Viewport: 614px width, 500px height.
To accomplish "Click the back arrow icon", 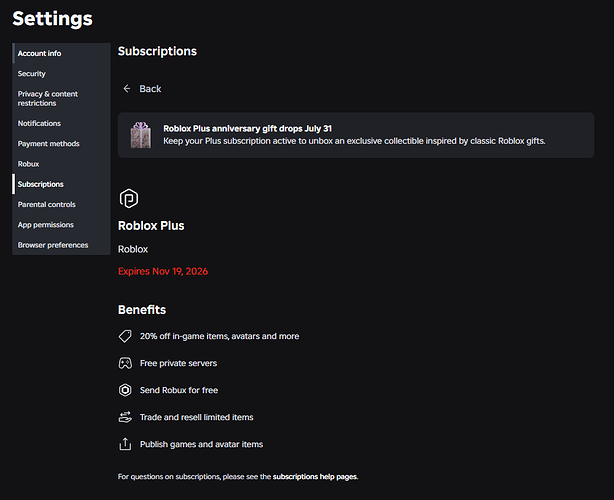I will coord(126,89).
